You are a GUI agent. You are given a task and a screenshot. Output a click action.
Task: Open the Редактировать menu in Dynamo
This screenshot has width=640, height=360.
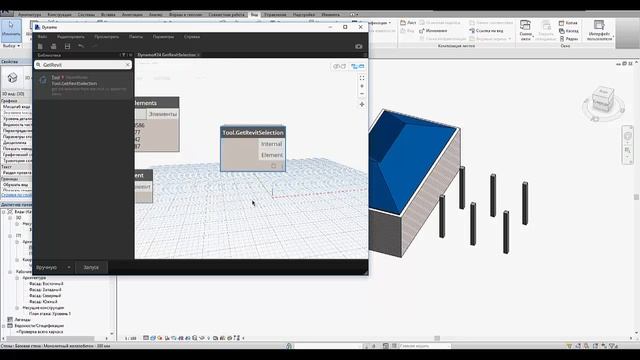pyautogui.click(x=71, y=37)
